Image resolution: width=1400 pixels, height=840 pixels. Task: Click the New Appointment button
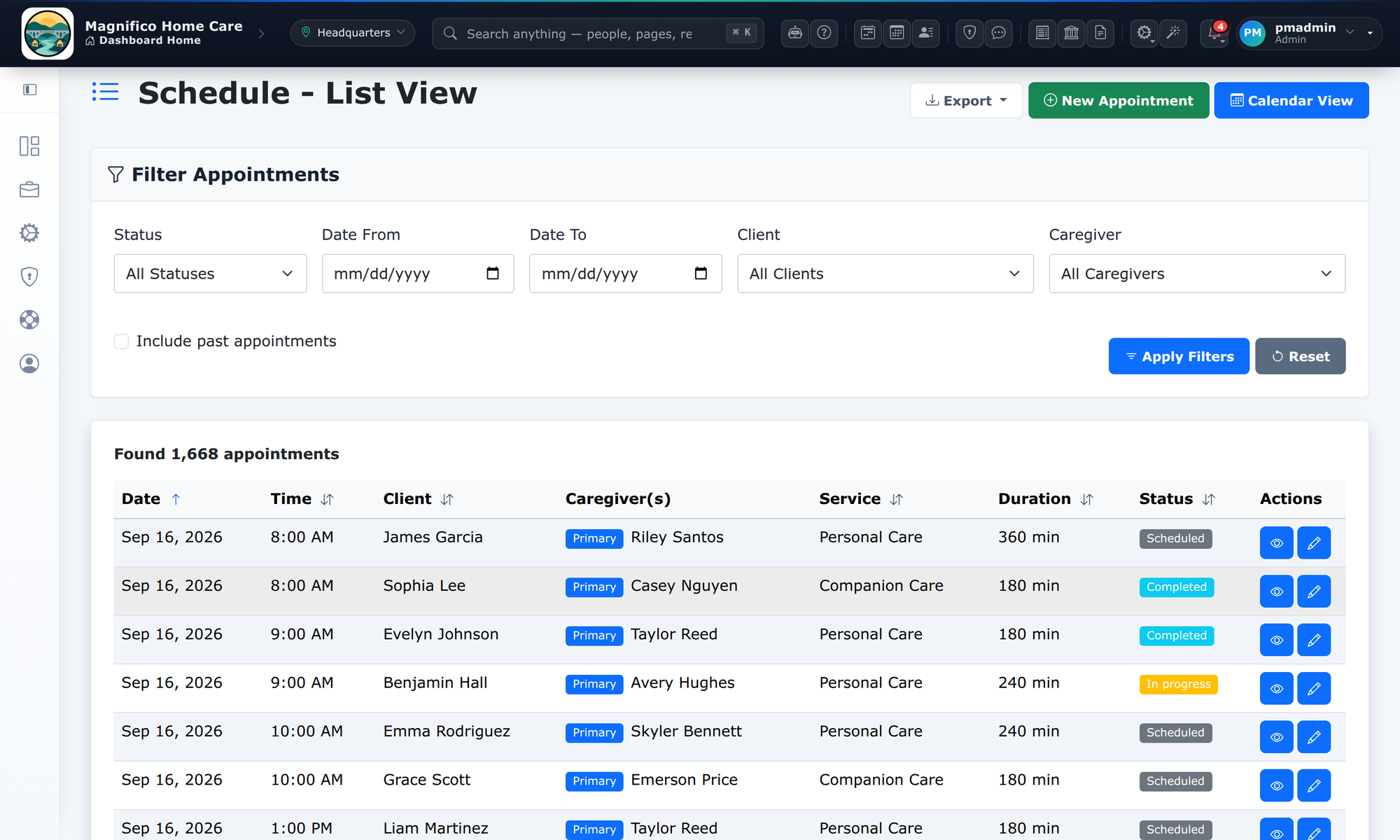(1119, 100)
